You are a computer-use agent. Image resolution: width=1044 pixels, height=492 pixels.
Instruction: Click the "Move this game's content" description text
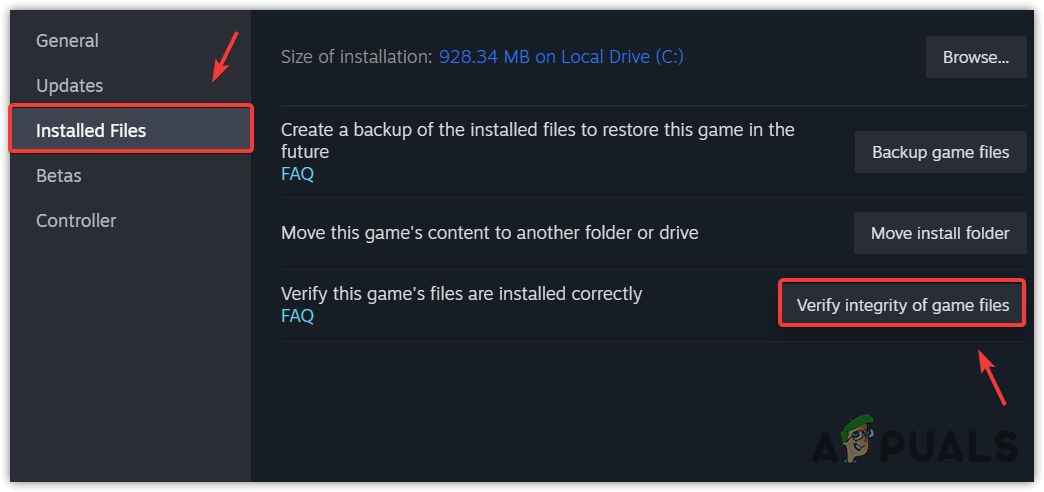pos(489,233)
